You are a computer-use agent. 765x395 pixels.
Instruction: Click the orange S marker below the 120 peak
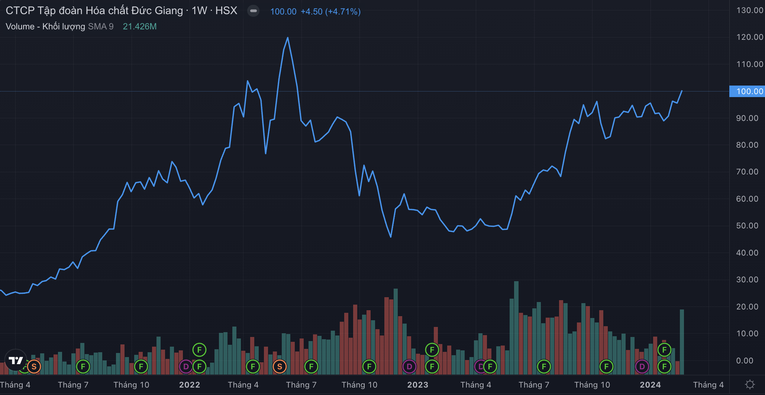coord(280,366)
